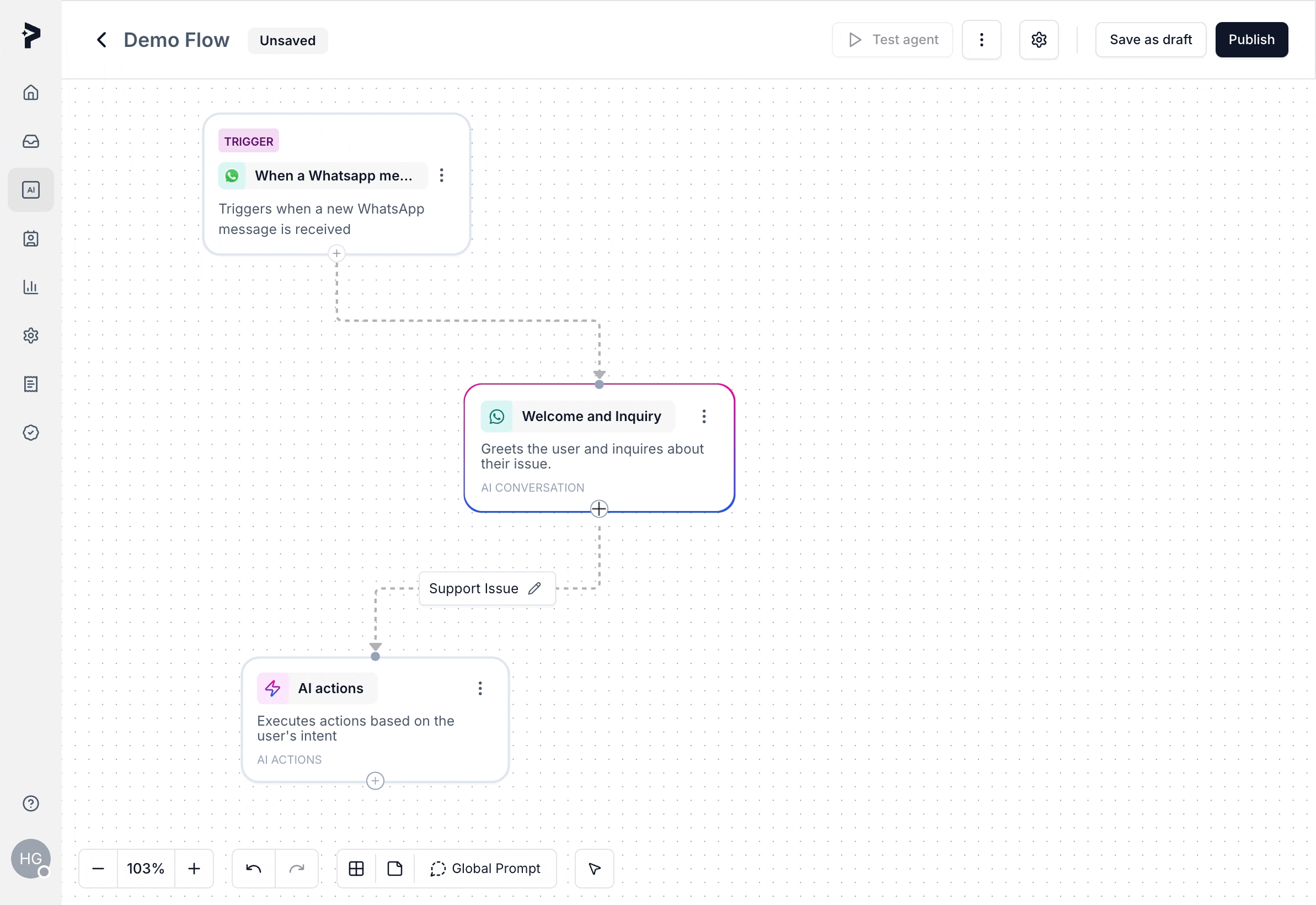Click Save as draft
This screenshot has height=905, width=1316.
[1150, 40]
